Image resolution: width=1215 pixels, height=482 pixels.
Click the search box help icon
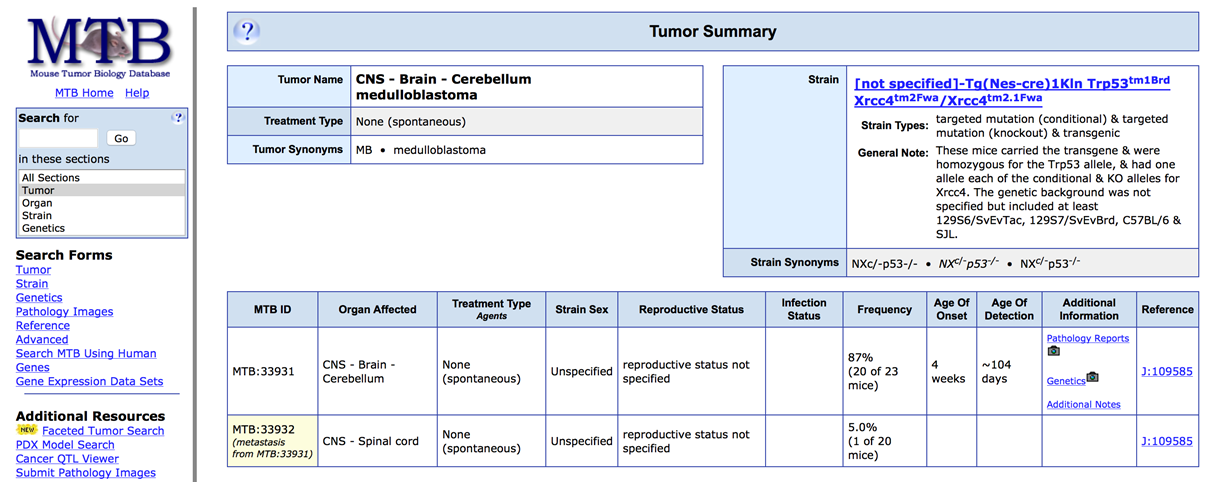coord(178,117)
